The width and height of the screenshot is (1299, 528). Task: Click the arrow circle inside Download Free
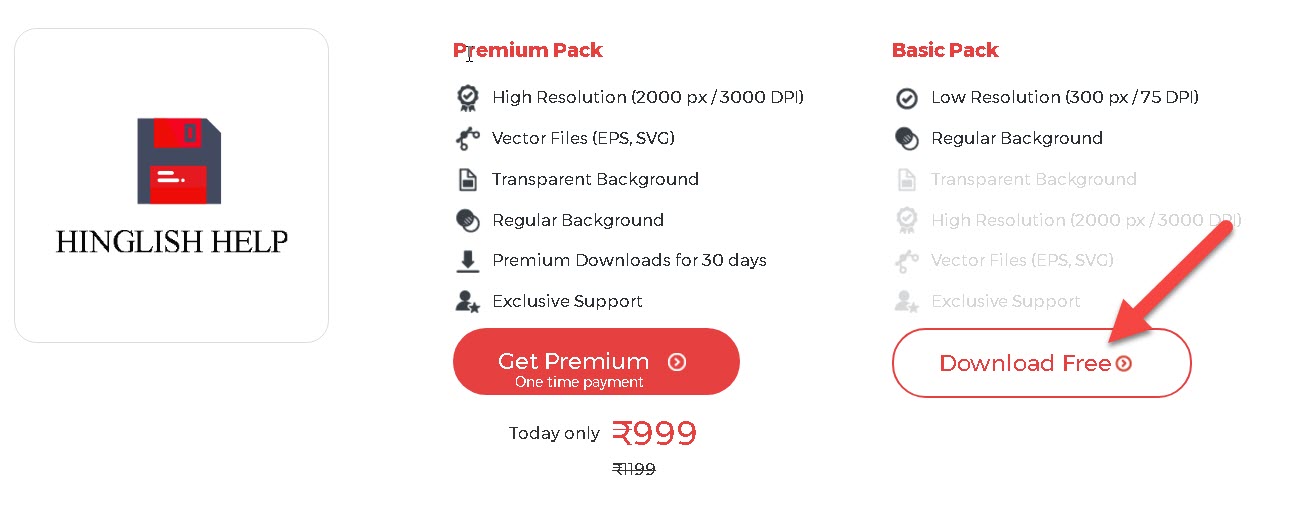click(1124, 364)
